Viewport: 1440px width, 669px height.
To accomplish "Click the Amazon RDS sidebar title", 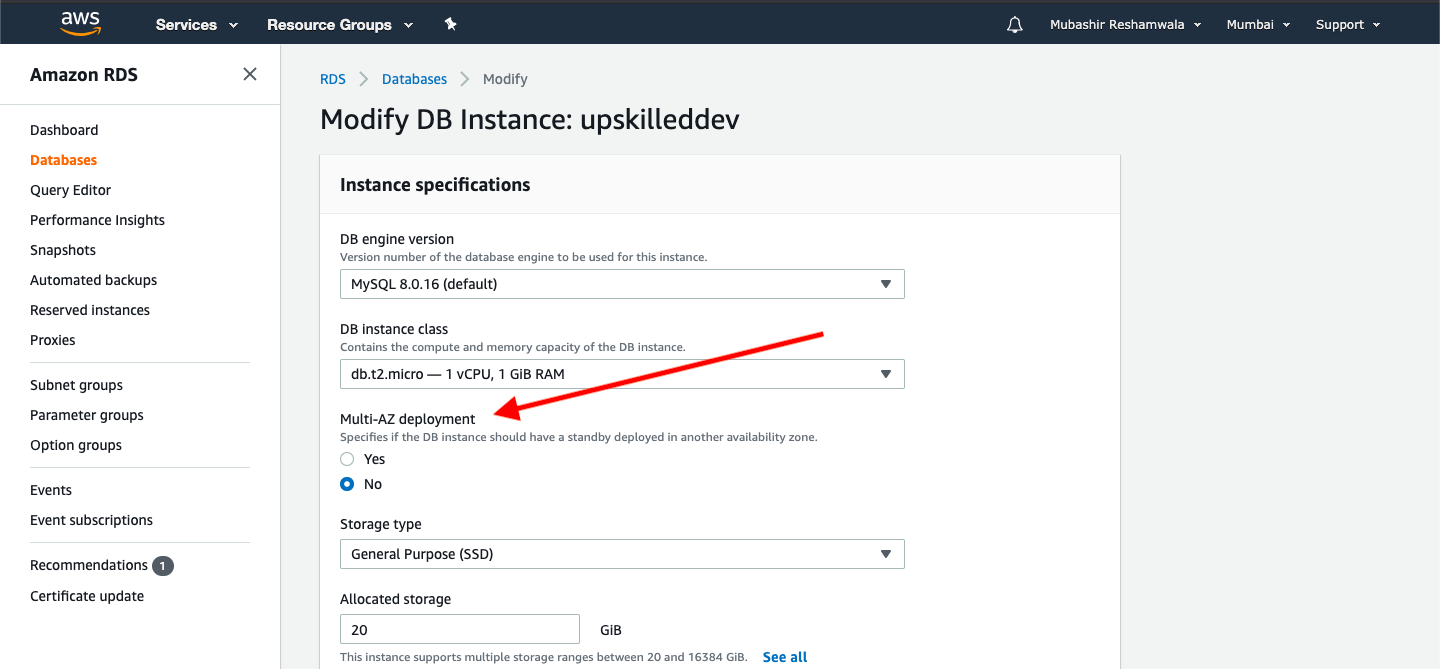I will click(84, 75).
